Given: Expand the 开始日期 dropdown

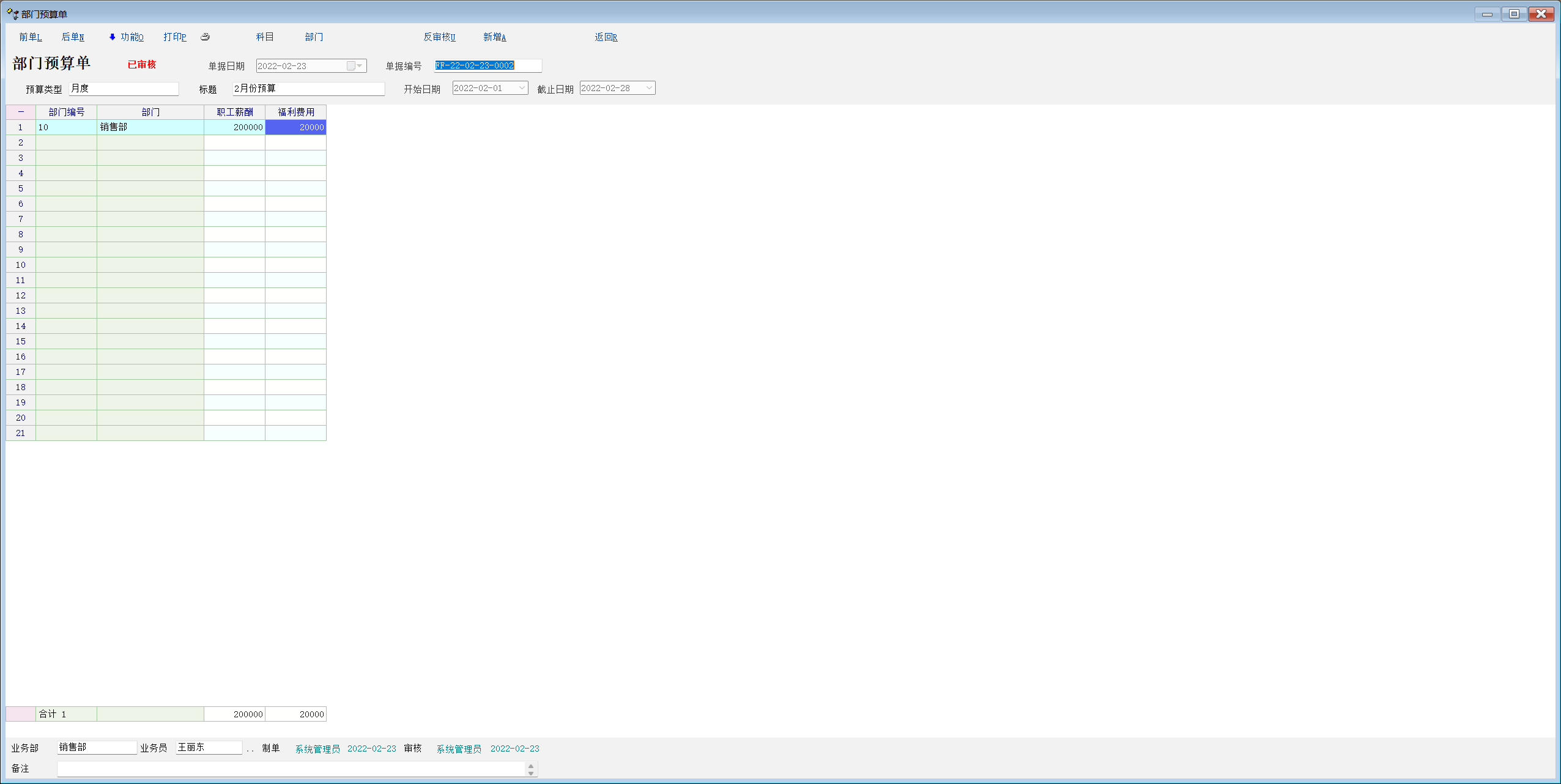Looking at the screenshot, I should [522, 88].
